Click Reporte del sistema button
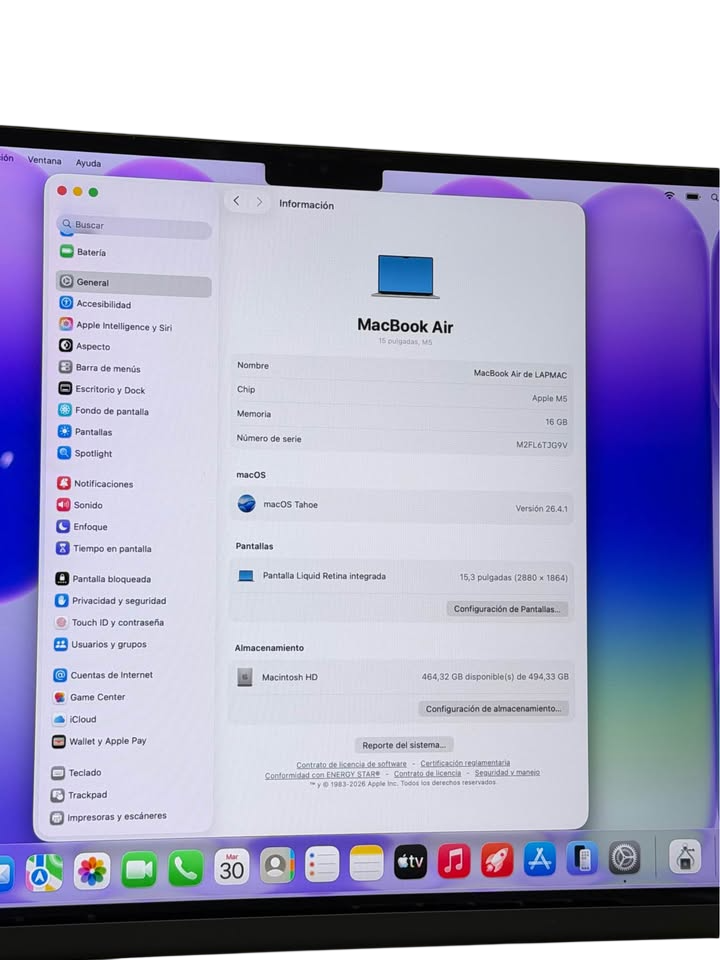 [403, 745]
